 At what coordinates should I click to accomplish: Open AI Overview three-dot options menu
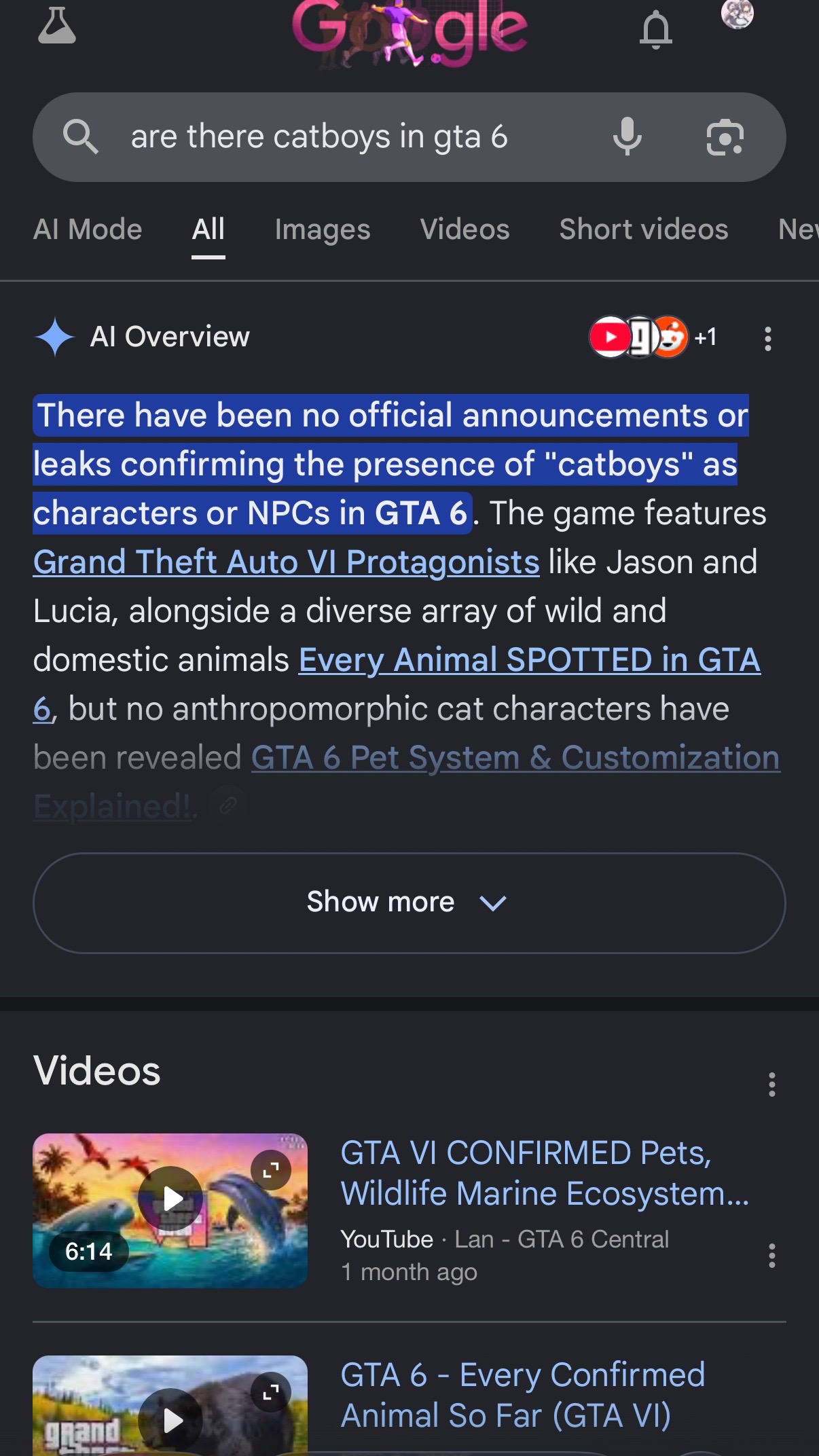(x=767, y=338)
